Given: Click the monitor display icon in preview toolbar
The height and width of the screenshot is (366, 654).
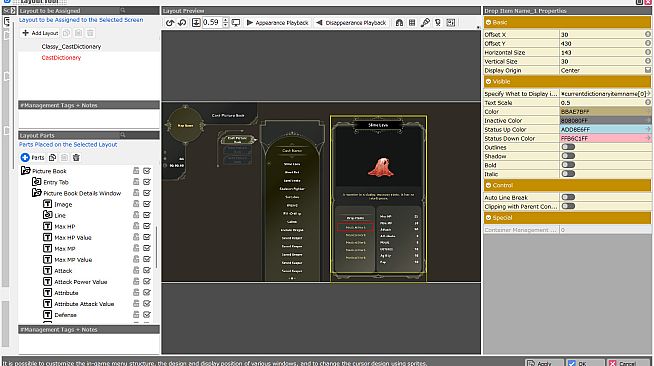Looking at the screenshot, I should coord(236,23).
